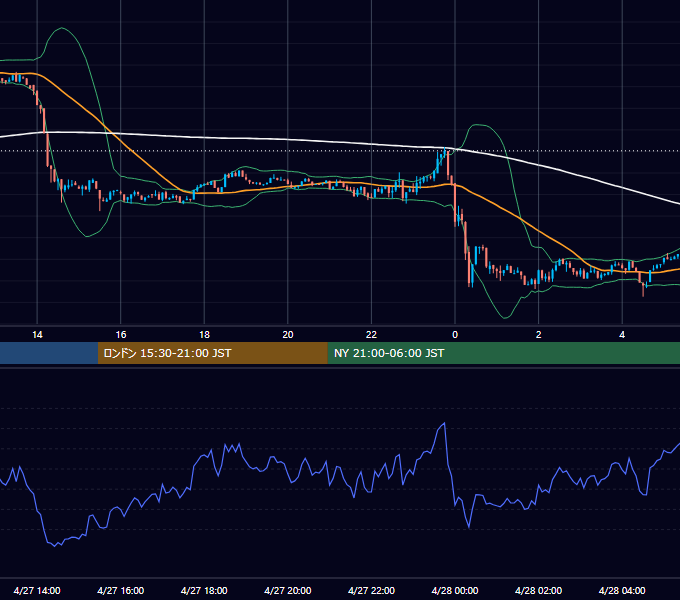Image resolution: width=680 pixels, height=600 pixels.
Task: Click the 4/27 22:00 date label
Action: 371,590
